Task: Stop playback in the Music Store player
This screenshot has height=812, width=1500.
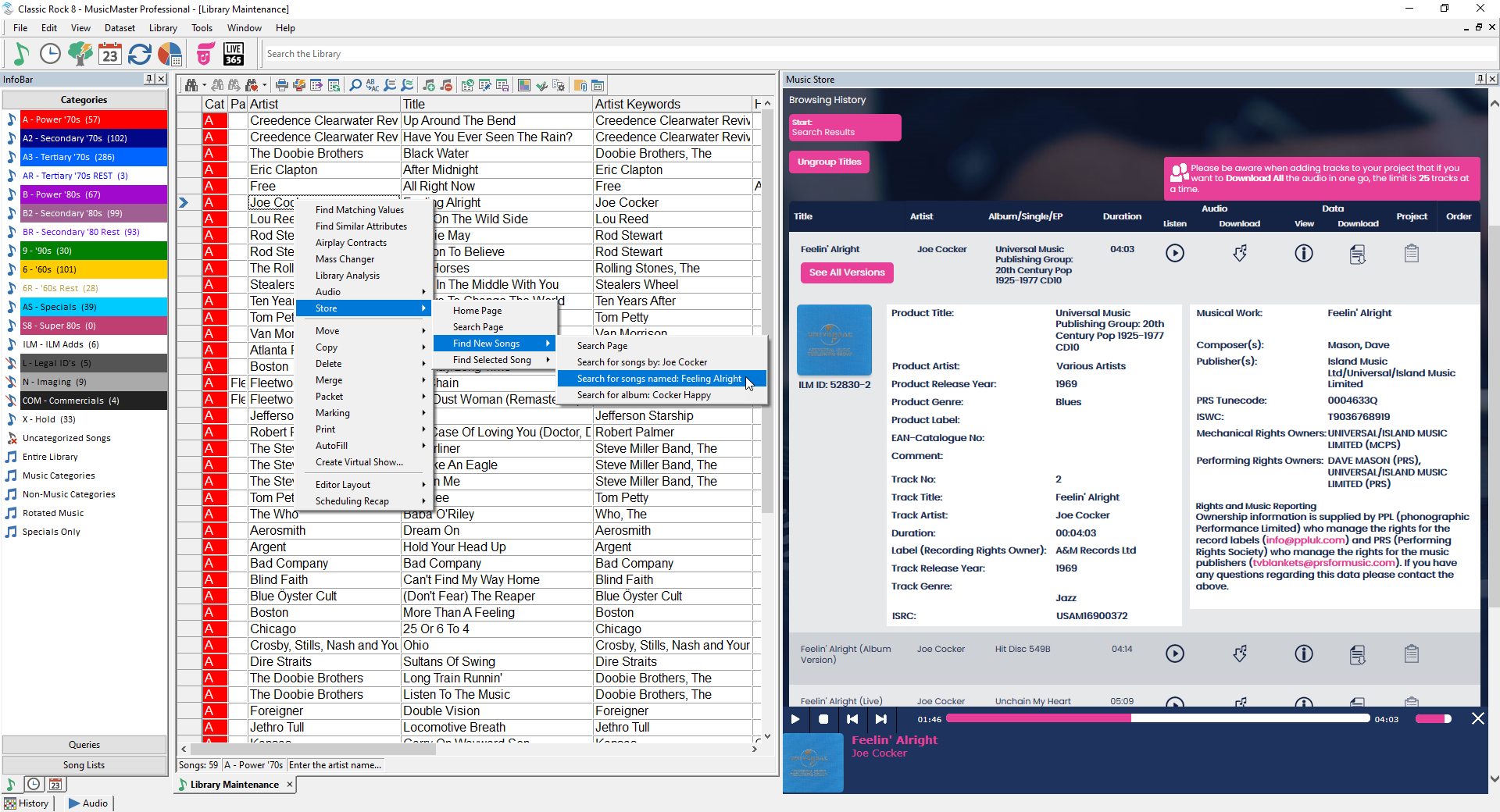Action: pyautogui.click(x=823, y=719)
